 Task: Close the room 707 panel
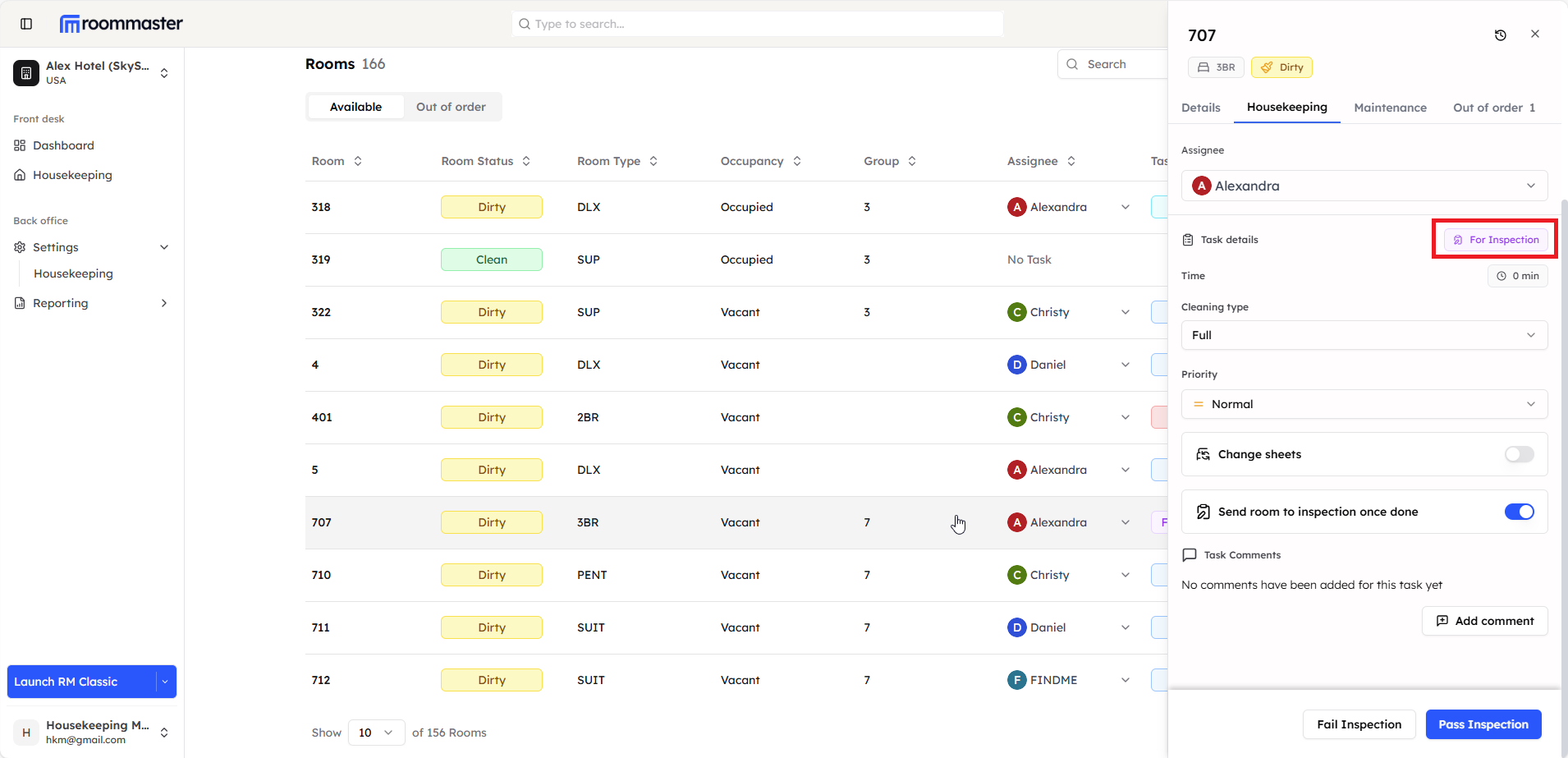tap(1534, 34)
